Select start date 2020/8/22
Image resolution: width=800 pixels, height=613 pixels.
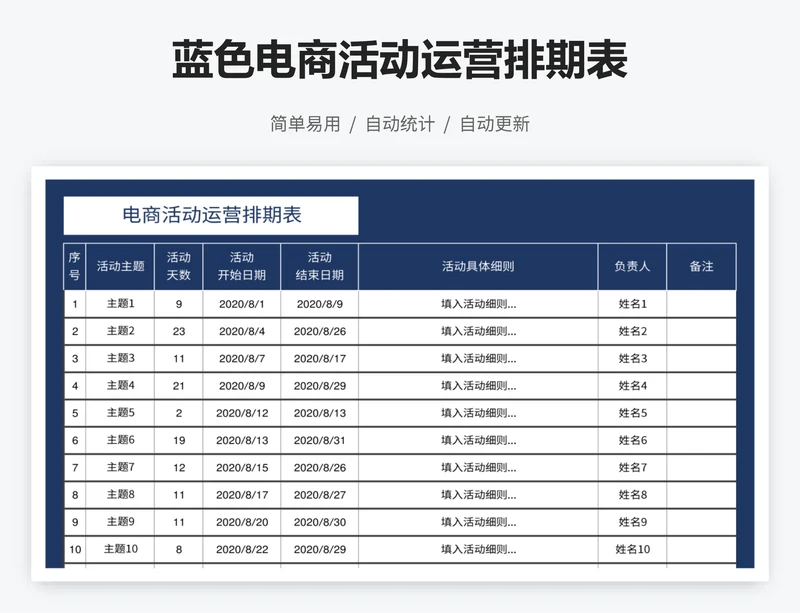(242, 550)
